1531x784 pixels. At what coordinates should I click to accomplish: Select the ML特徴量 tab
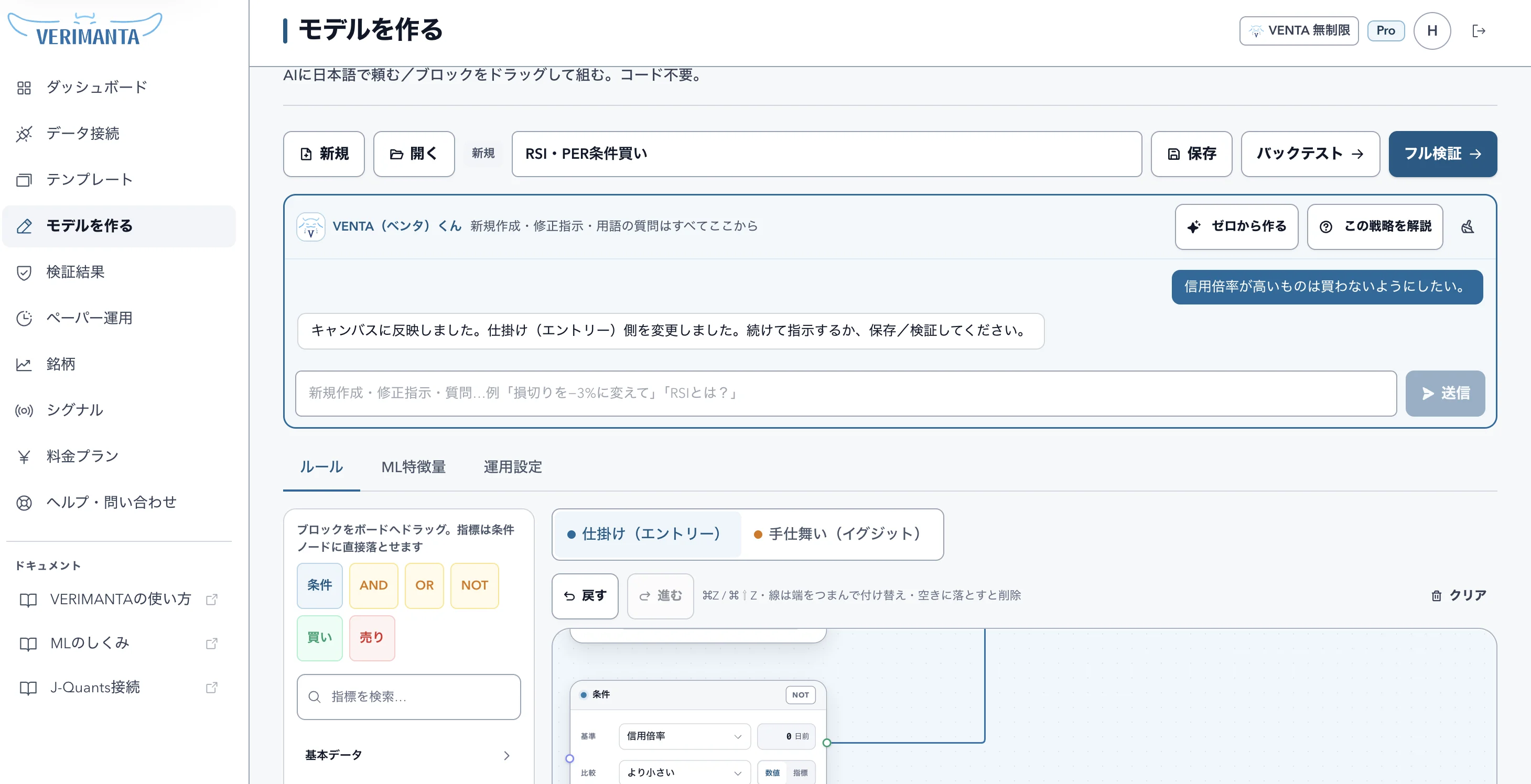click(x=414, y=467)
